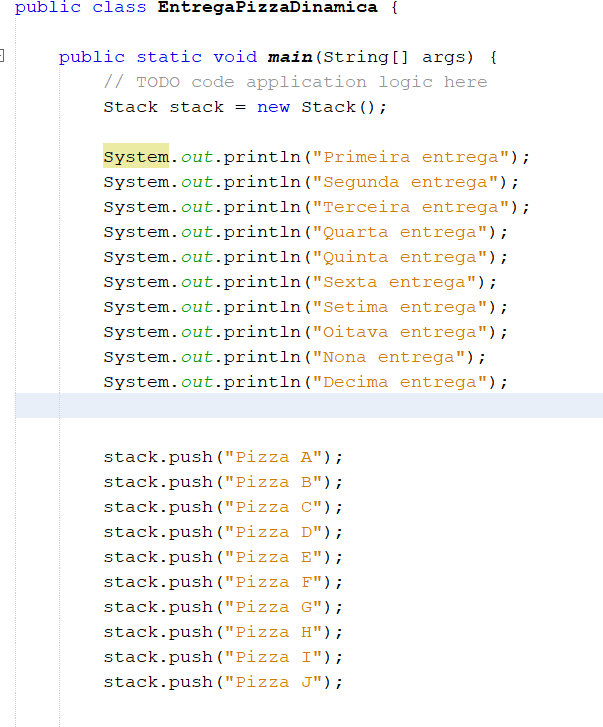Collapse the main method fold marker
The height and width of the screenshot is (727, 603).
[x=1, y=56]
